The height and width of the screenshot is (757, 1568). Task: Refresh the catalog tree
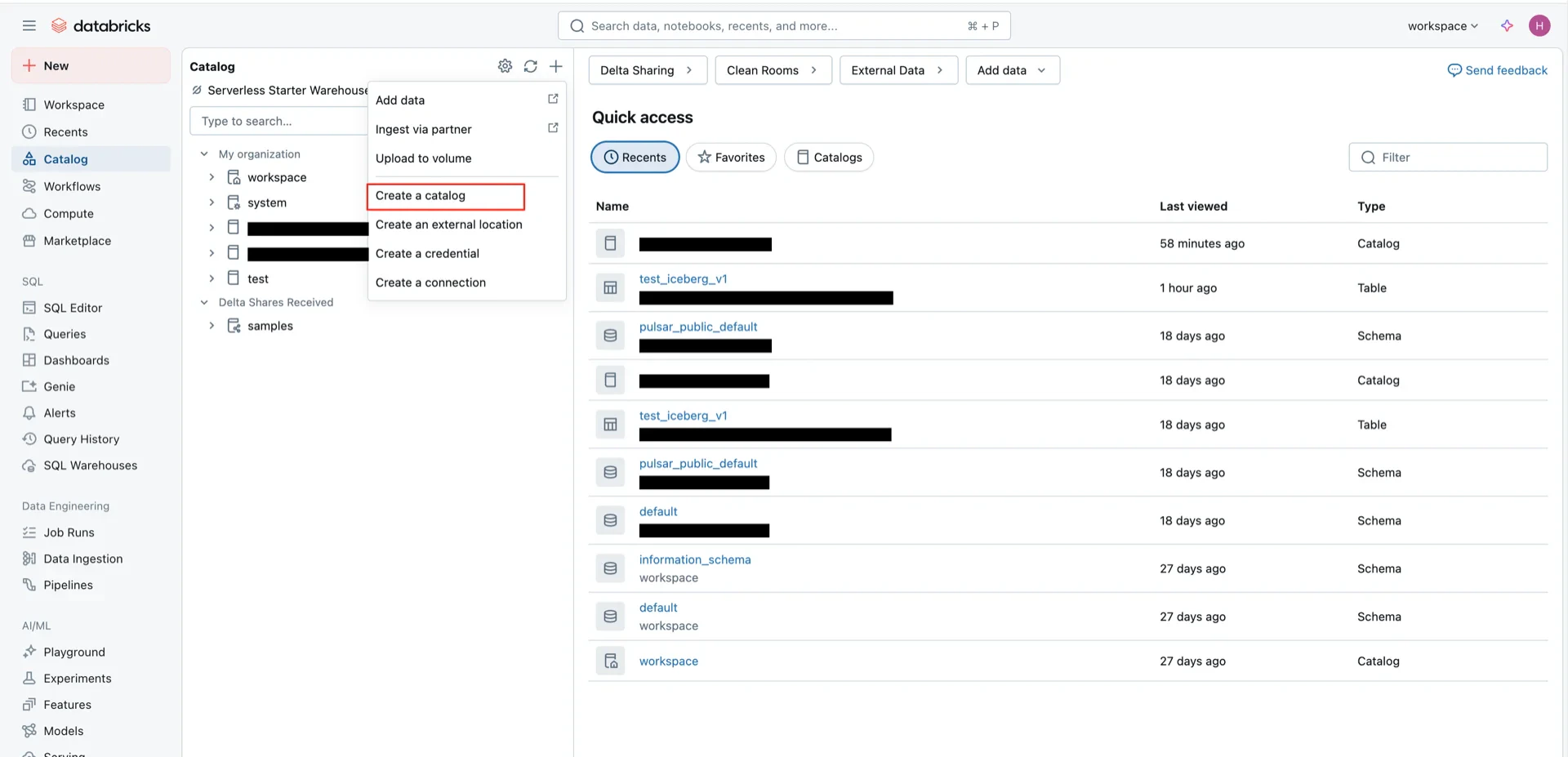pyautogui.click(x=531, y=66)
